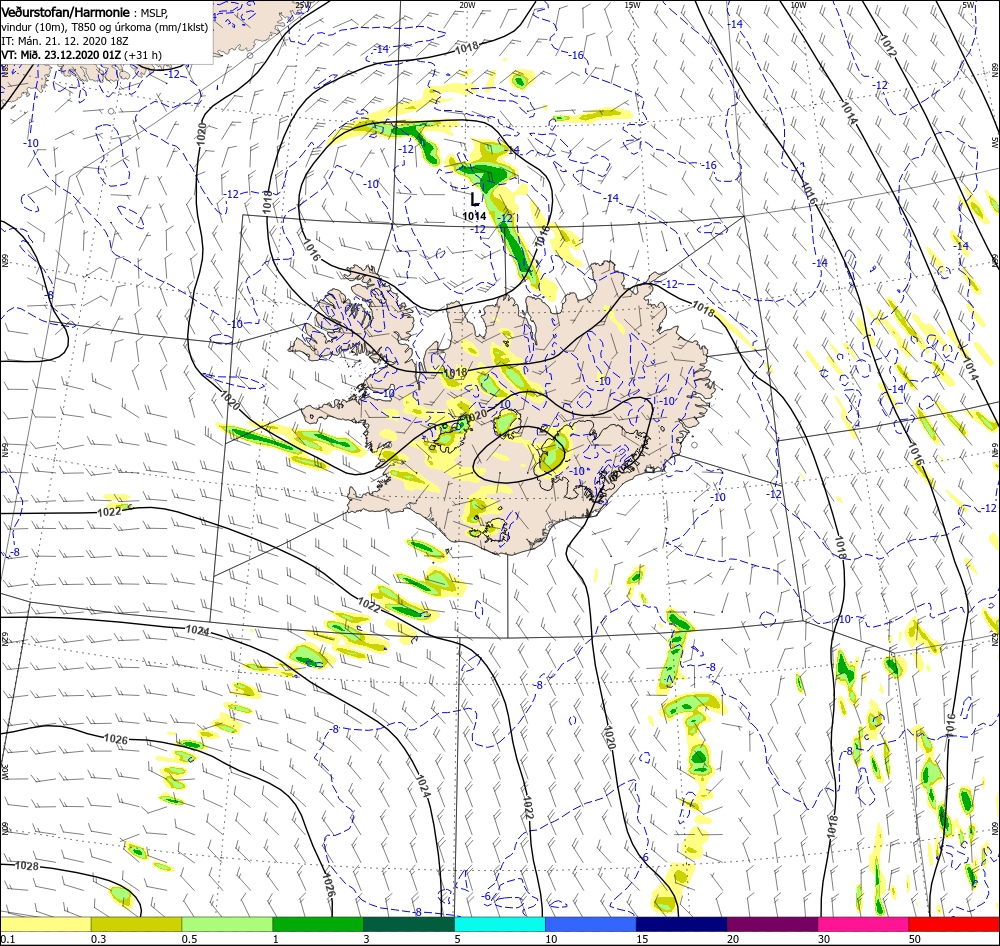
Task: Click the 25W longitude label
Action: (x=303, y=4)
